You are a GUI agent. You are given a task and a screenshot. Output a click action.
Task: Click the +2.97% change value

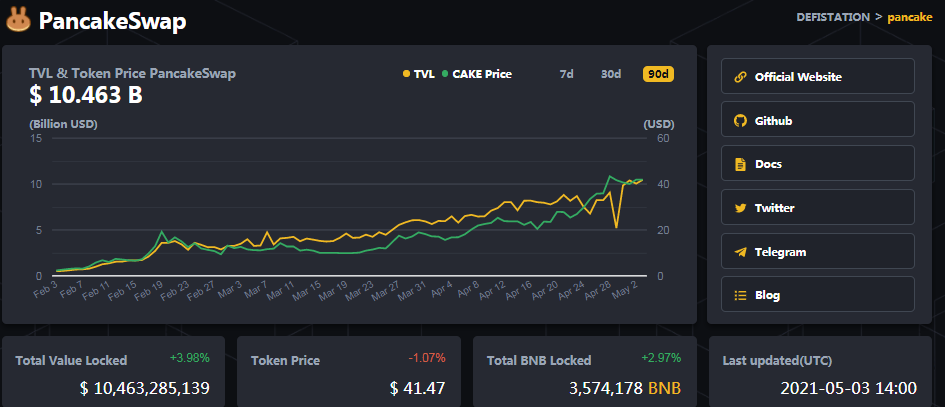click(661, 358)
